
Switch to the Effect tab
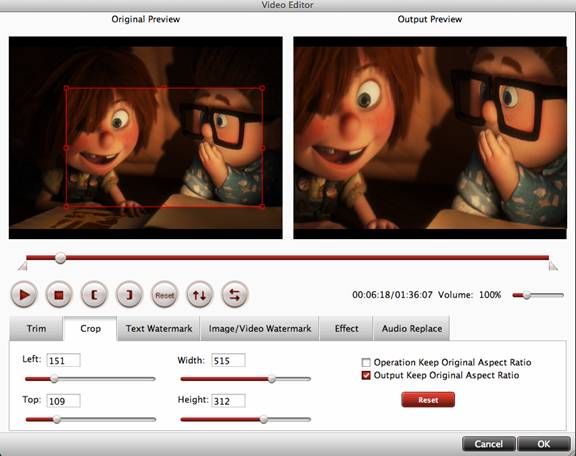[x=346, y=328]
